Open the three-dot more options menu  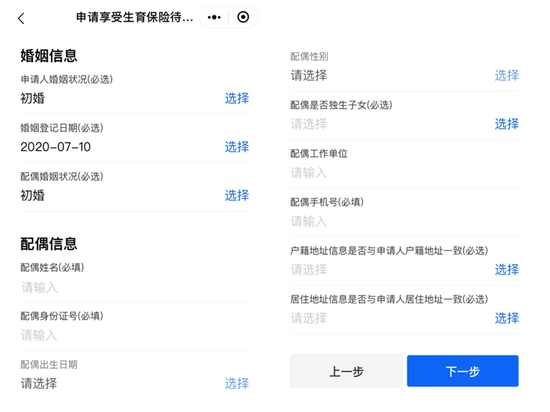(x=214, y=17)
